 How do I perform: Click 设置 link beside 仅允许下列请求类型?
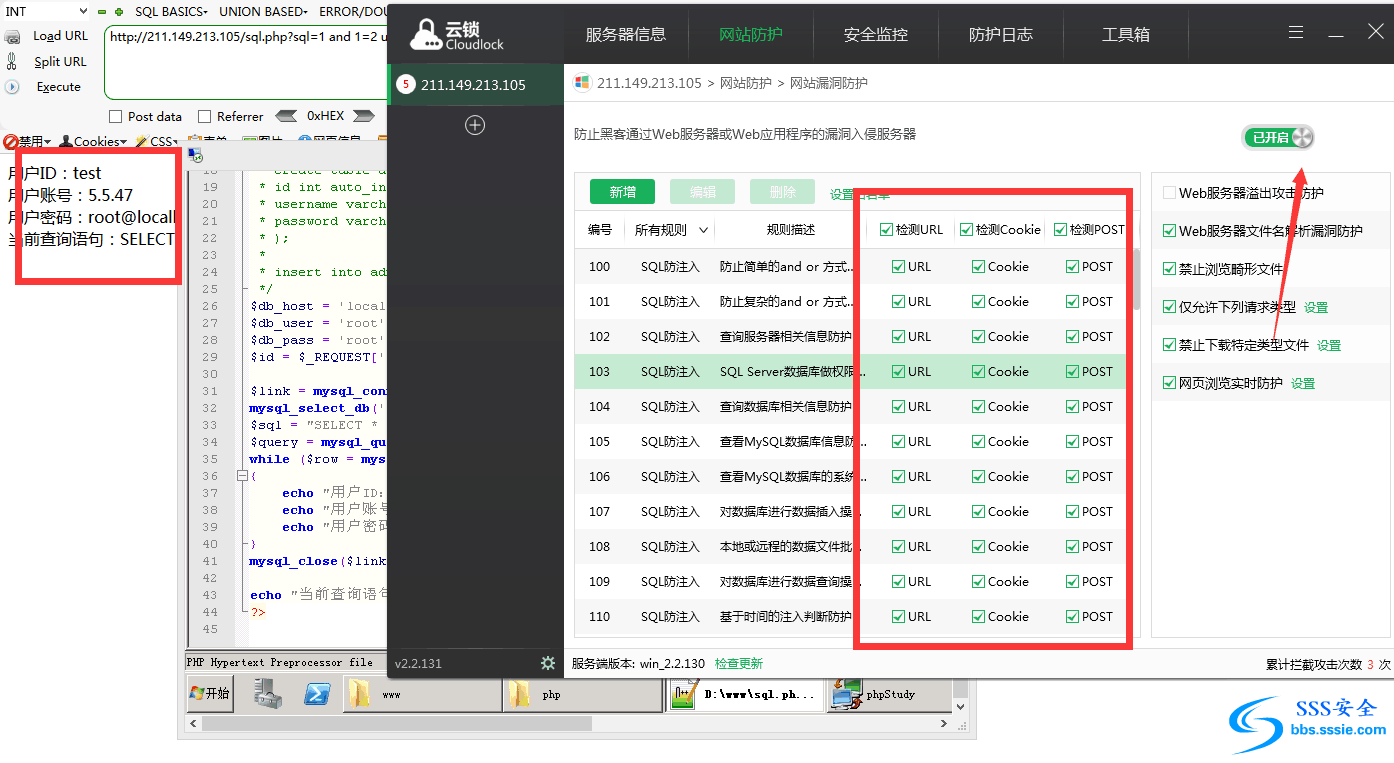click(1316, 307)
